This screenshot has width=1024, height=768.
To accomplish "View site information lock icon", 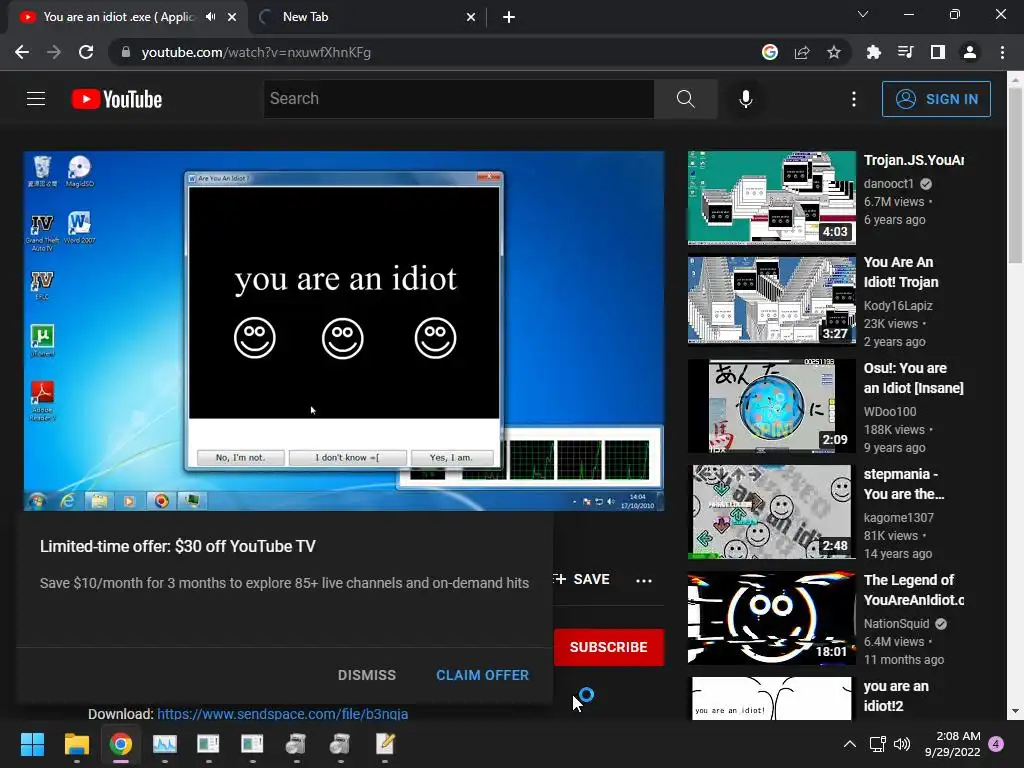I will pos(126,52).
